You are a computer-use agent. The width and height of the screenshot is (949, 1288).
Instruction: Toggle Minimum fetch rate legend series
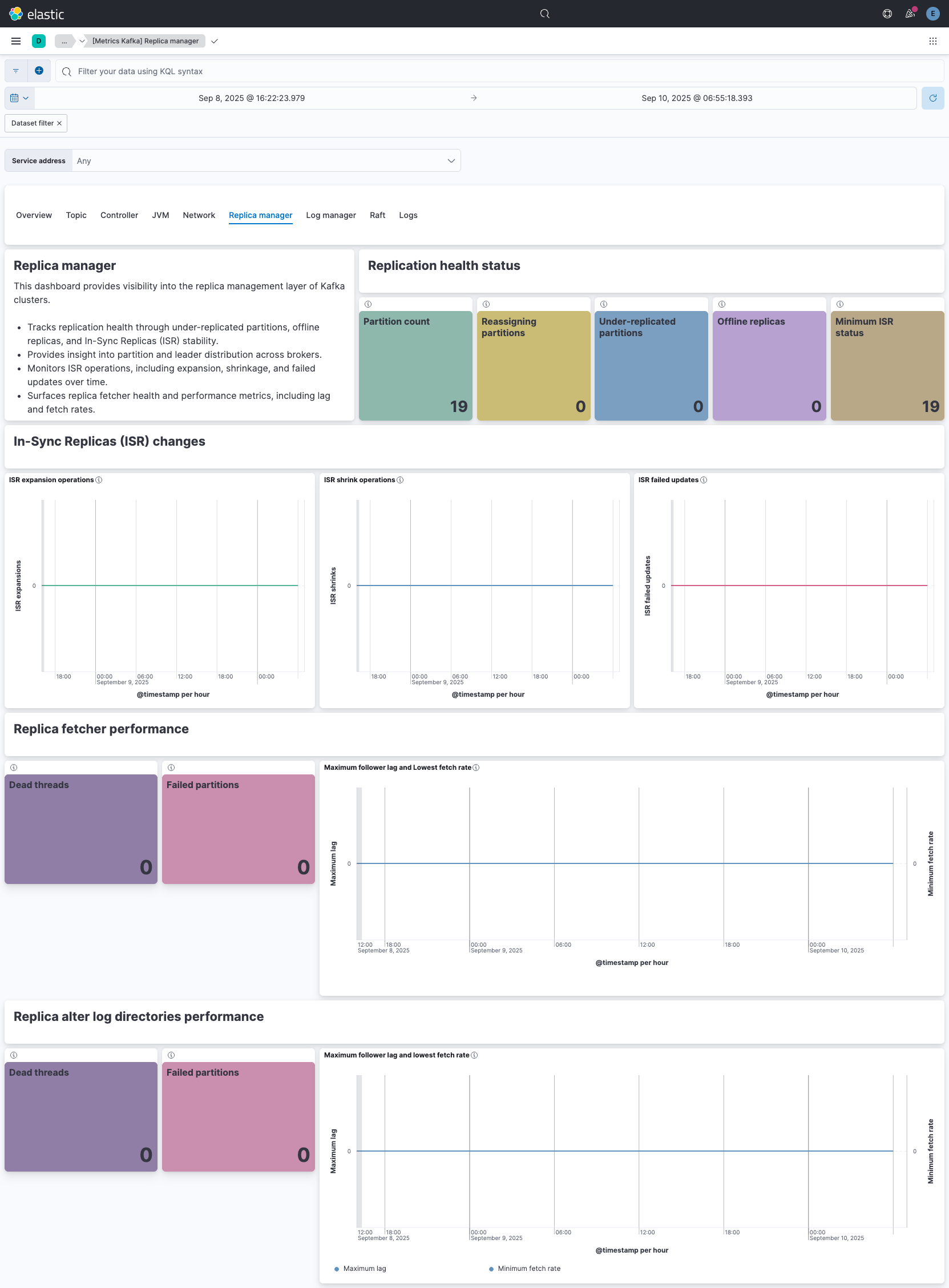click(528, 1269)
